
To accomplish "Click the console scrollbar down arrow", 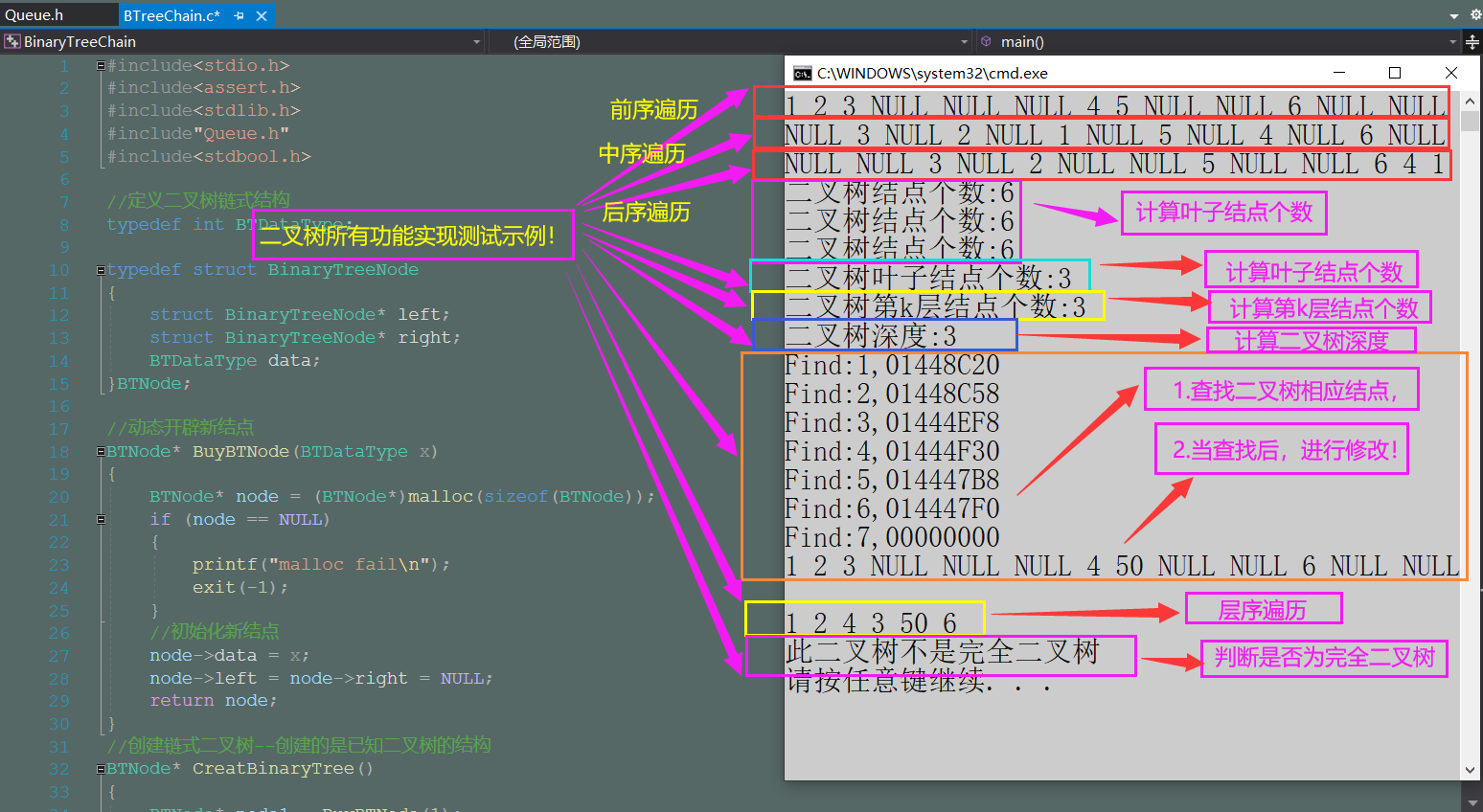I will 1471,770.
